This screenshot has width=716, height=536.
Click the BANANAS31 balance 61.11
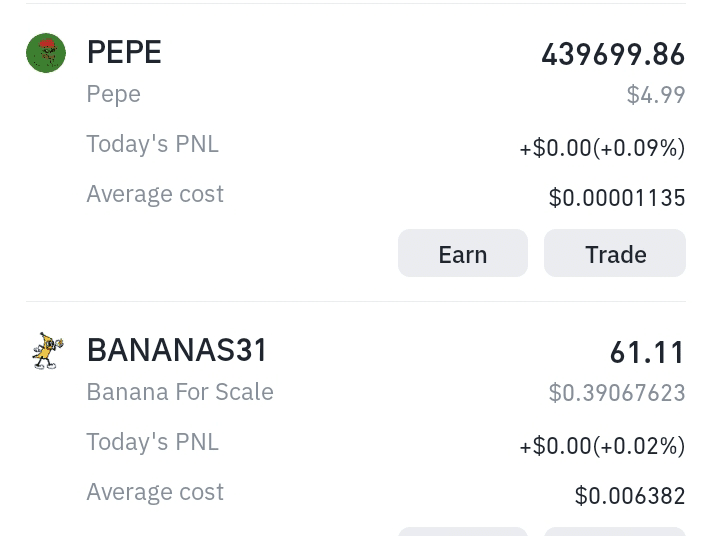point(648,353)
